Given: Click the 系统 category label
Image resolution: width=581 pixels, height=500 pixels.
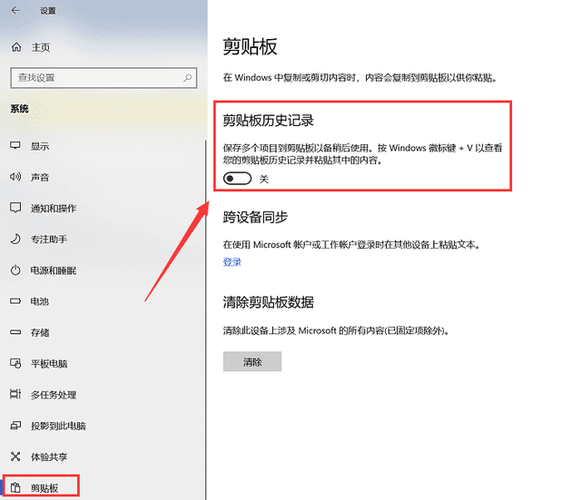Looking at the screenshot, I should 19,109.
